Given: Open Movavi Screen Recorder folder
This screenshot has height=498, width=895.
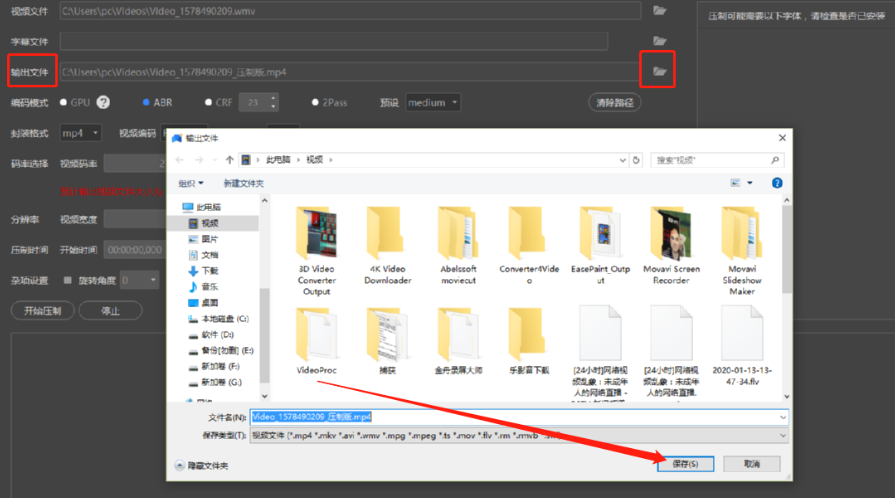Looking at the screenshot, I should click(x=671, y=246).
